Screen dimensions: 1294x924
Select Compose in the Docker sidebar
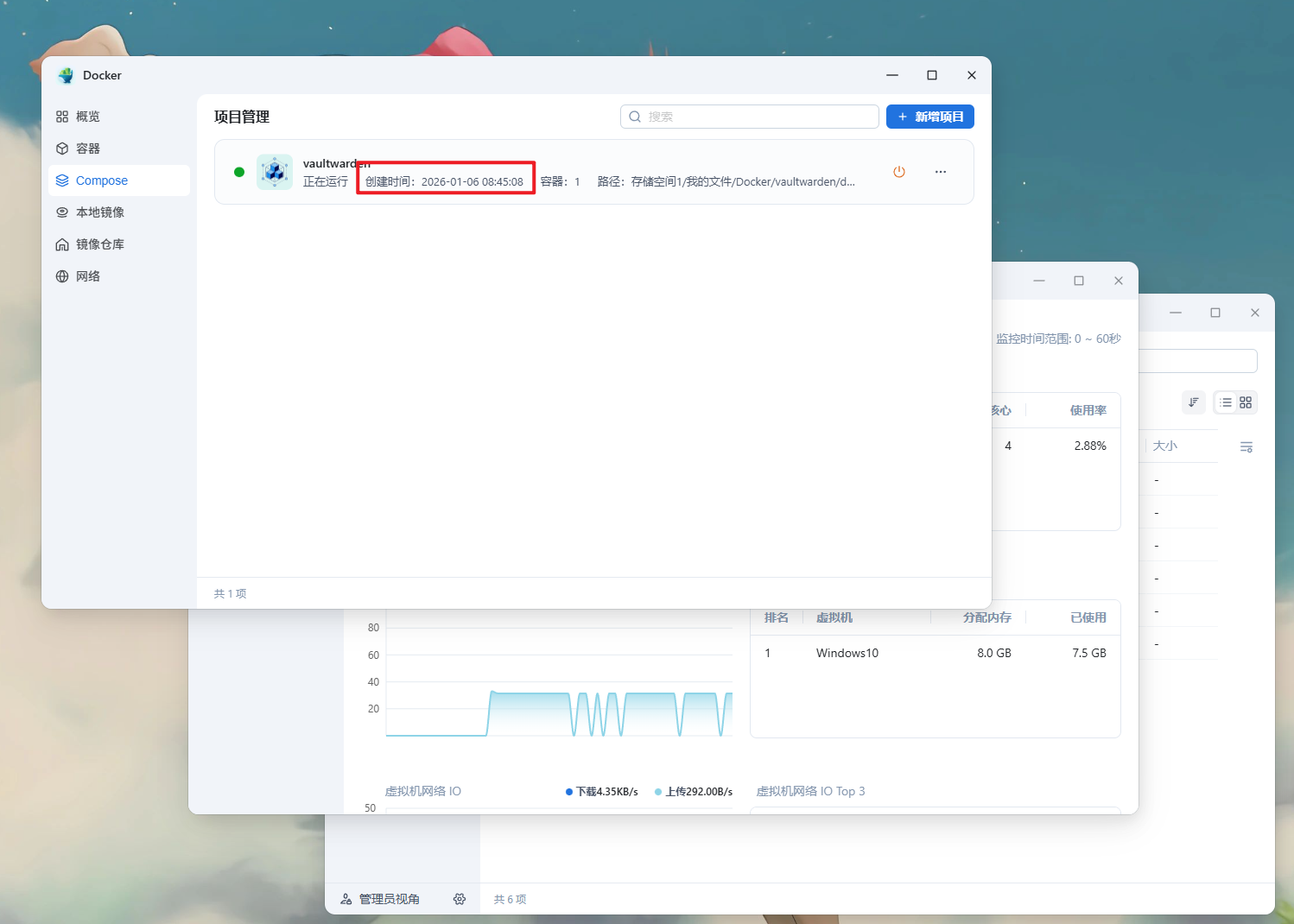click(119, 180)
